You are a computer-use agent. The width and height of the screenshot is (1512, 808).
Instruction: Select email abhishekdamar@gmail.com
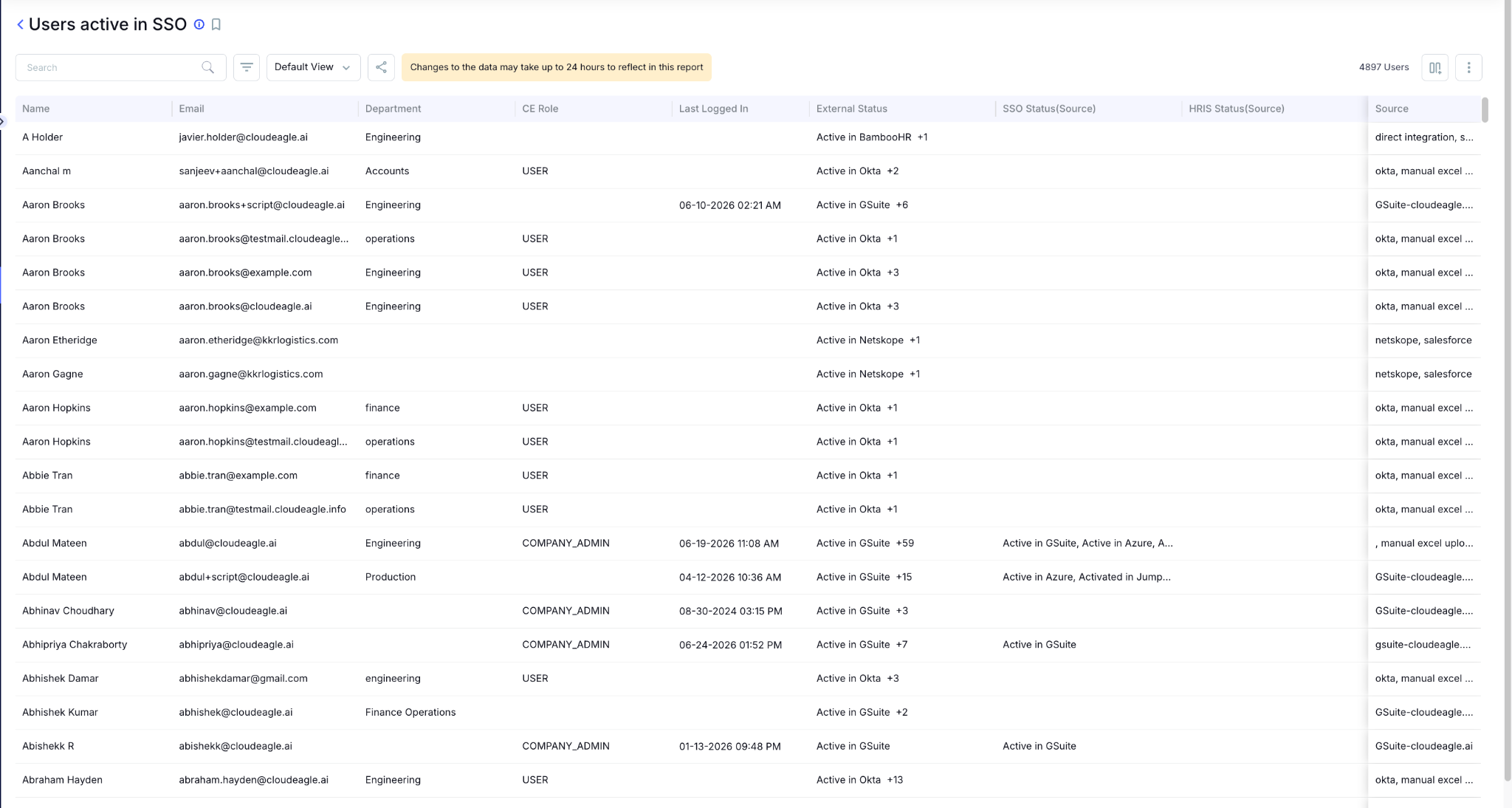[x=243, y=679]
